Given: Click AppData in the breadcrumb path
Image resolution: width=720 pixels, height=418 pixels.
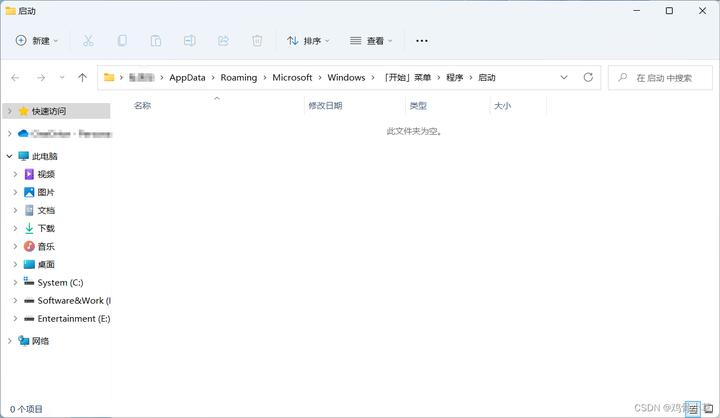Looking at the screenshot, I should point(187,78).
